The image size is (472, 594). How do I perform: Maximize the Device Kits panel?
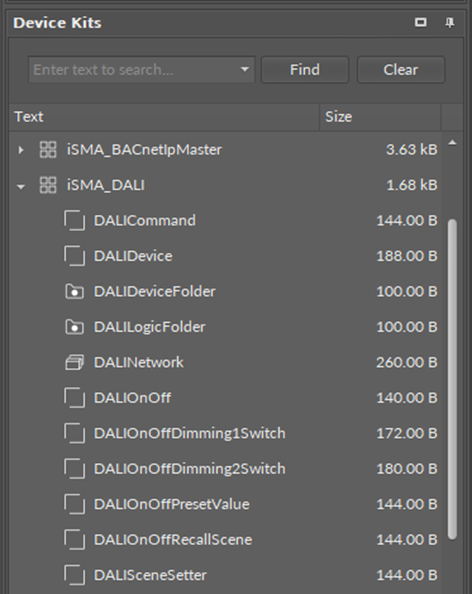(420, 22)
